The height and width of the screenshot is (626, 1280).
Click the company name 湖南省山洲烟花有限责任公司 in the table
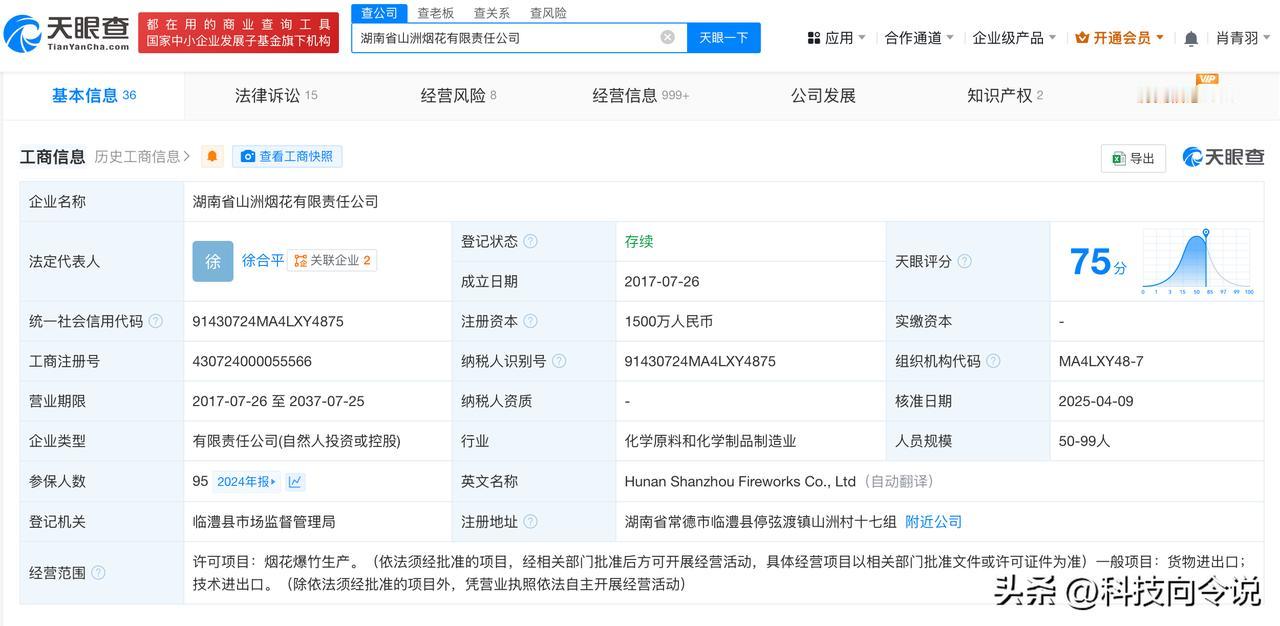286,201
